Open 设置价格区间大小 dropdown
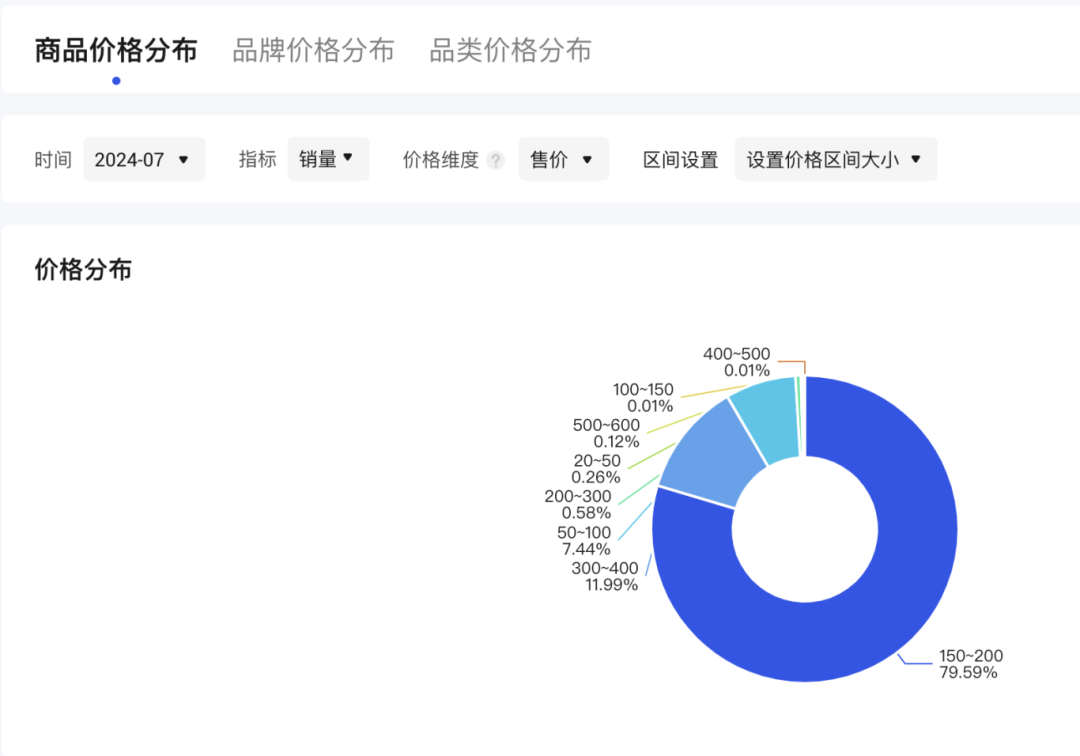This screenshot has width=1080, height=756. pyautogui.click(x=836, y=159)
